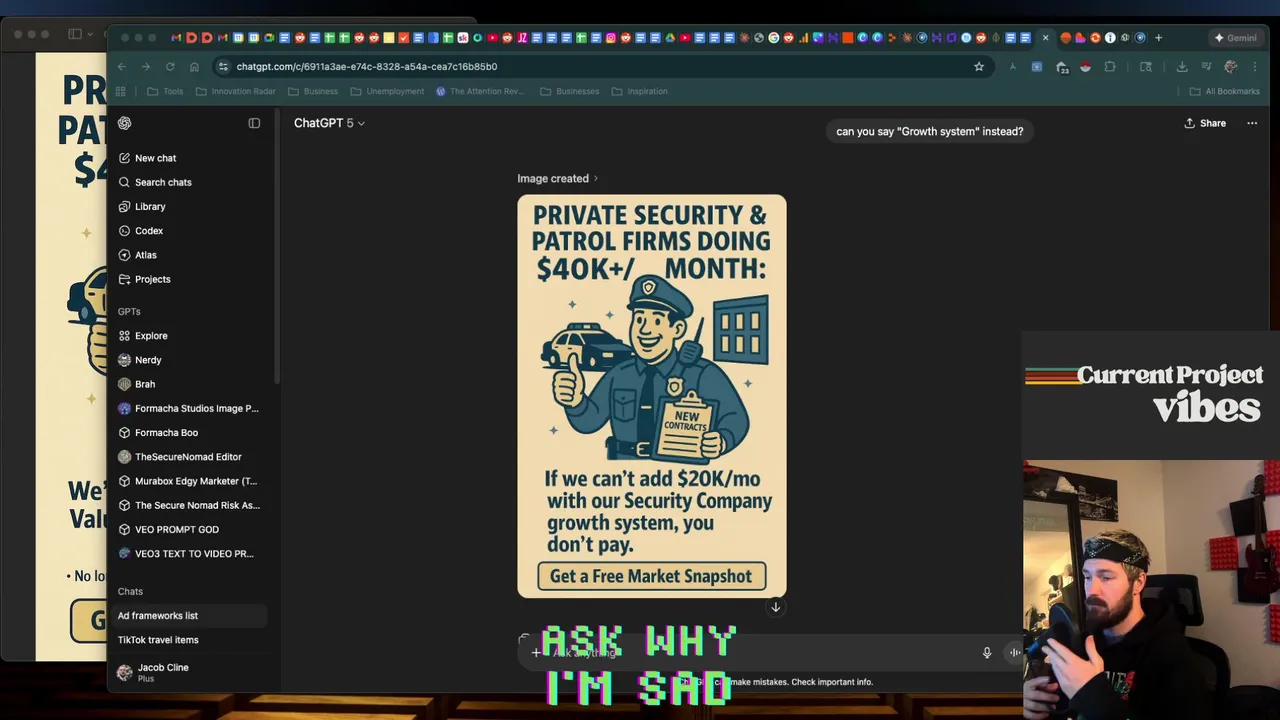The image size is (1280, 720).
Task: Reload the ChatGPT page
Action: [x=170, y=67]
